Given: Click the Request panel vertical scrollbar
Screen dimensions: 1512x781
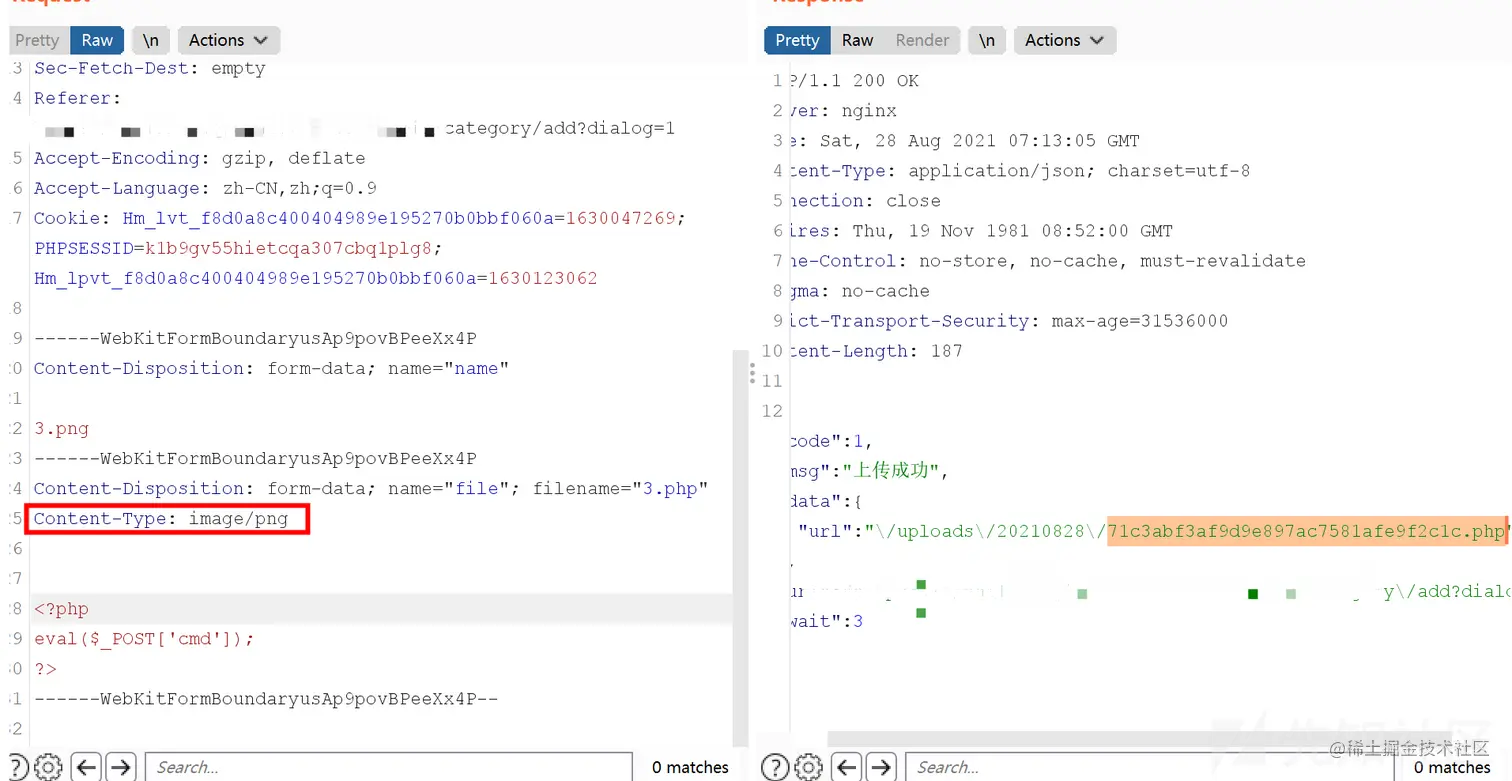Looking at the screenshot, I should pos(740,548).
